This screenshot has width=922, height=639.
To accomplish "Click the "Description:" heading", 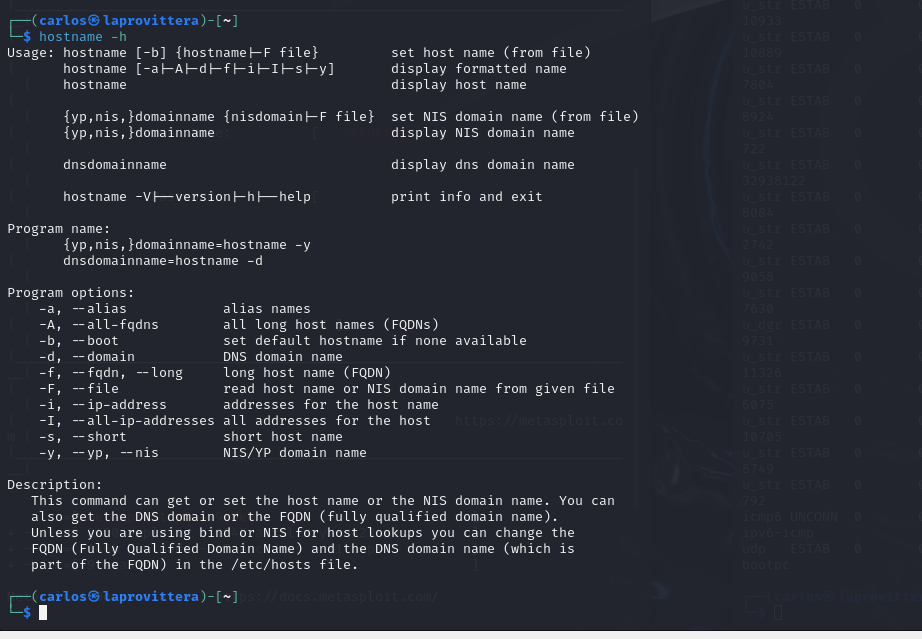I will (x=55, y=484).
